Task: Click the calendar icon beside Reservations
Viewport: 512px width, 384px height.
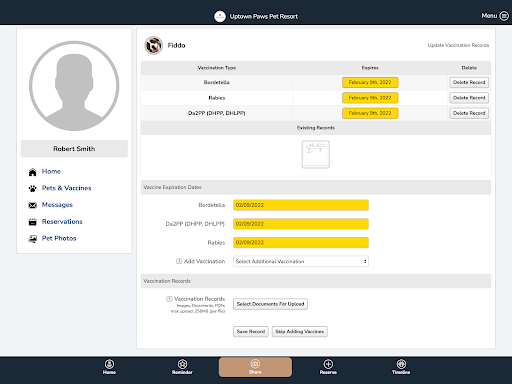Action: click(x=32, y=222)
